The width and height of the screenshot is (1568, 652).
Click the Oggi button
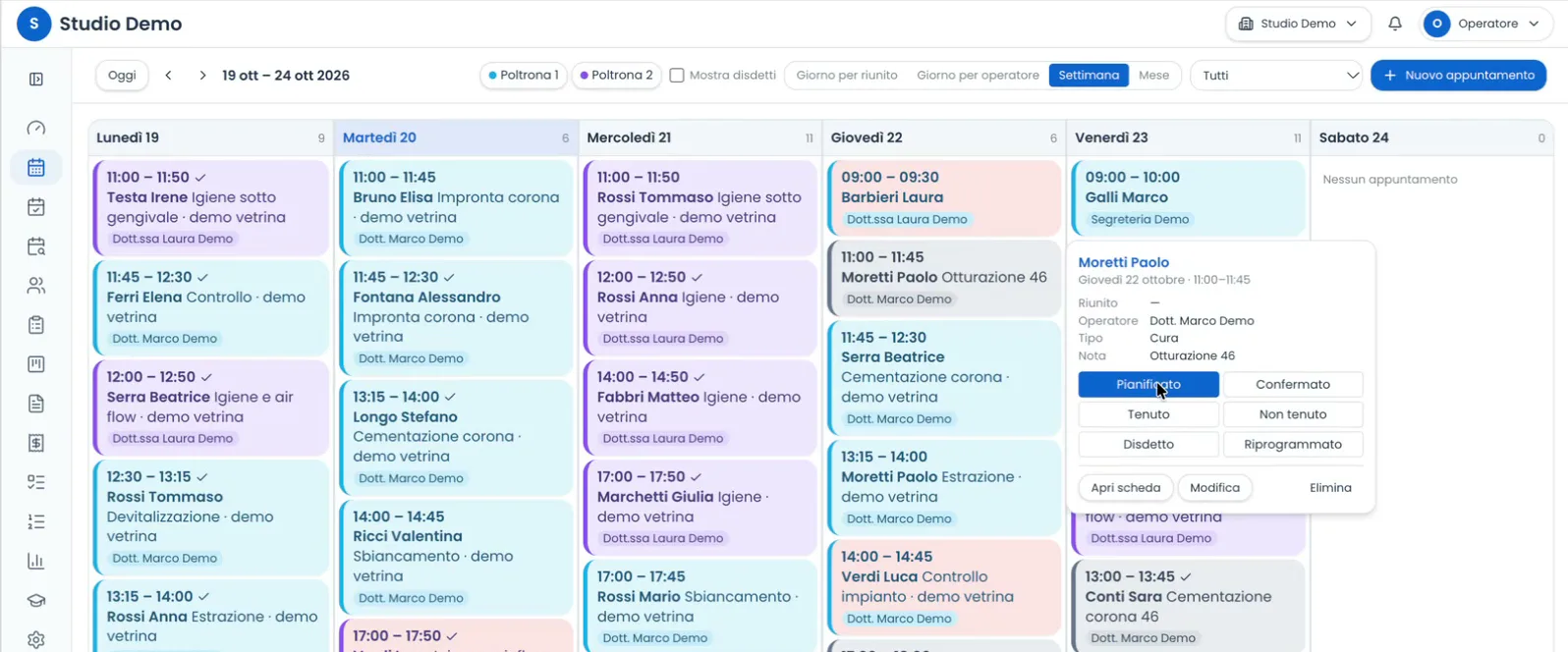122,76
